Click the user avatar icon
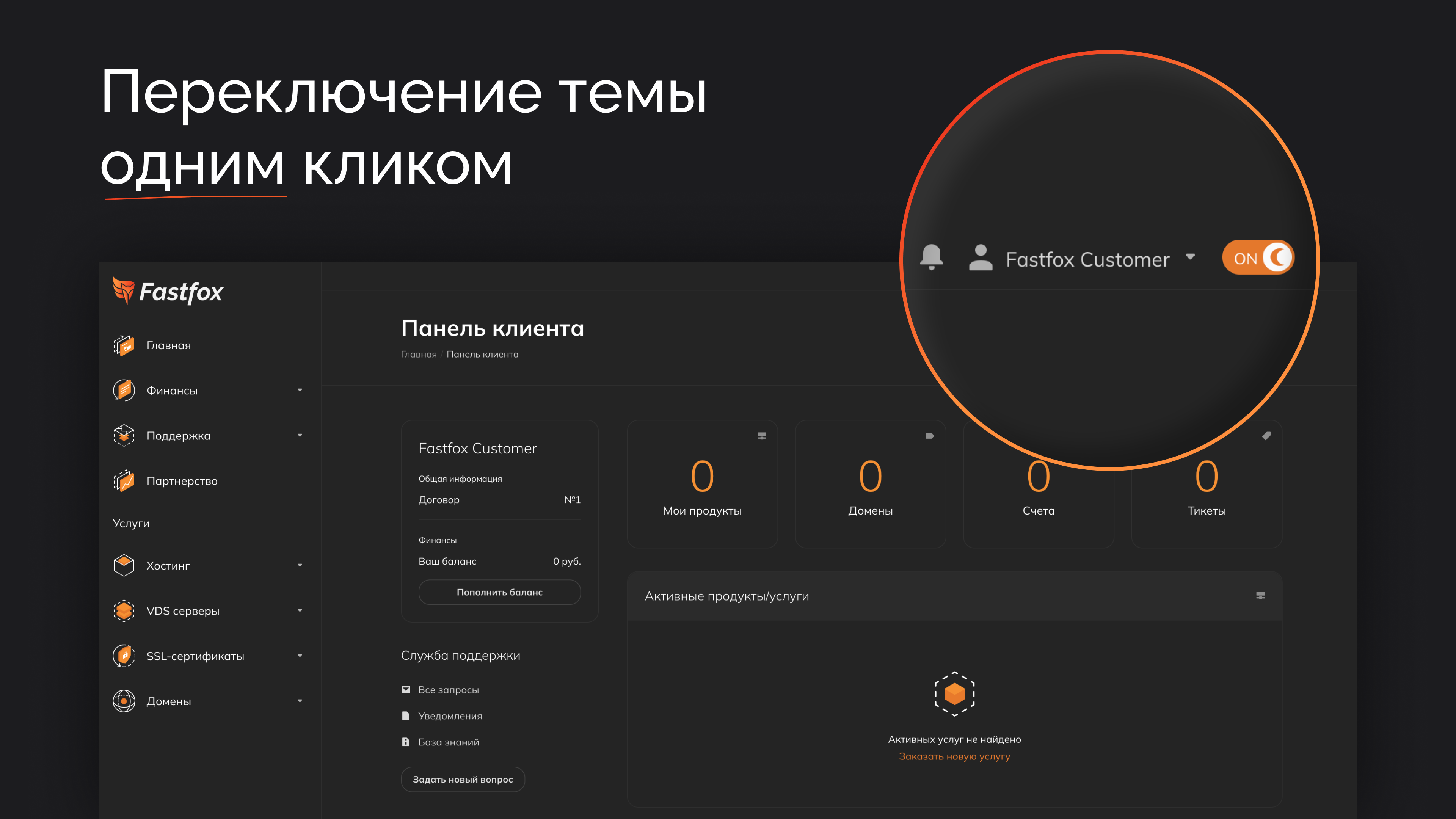1456x819 pixels. pos(981,258)
